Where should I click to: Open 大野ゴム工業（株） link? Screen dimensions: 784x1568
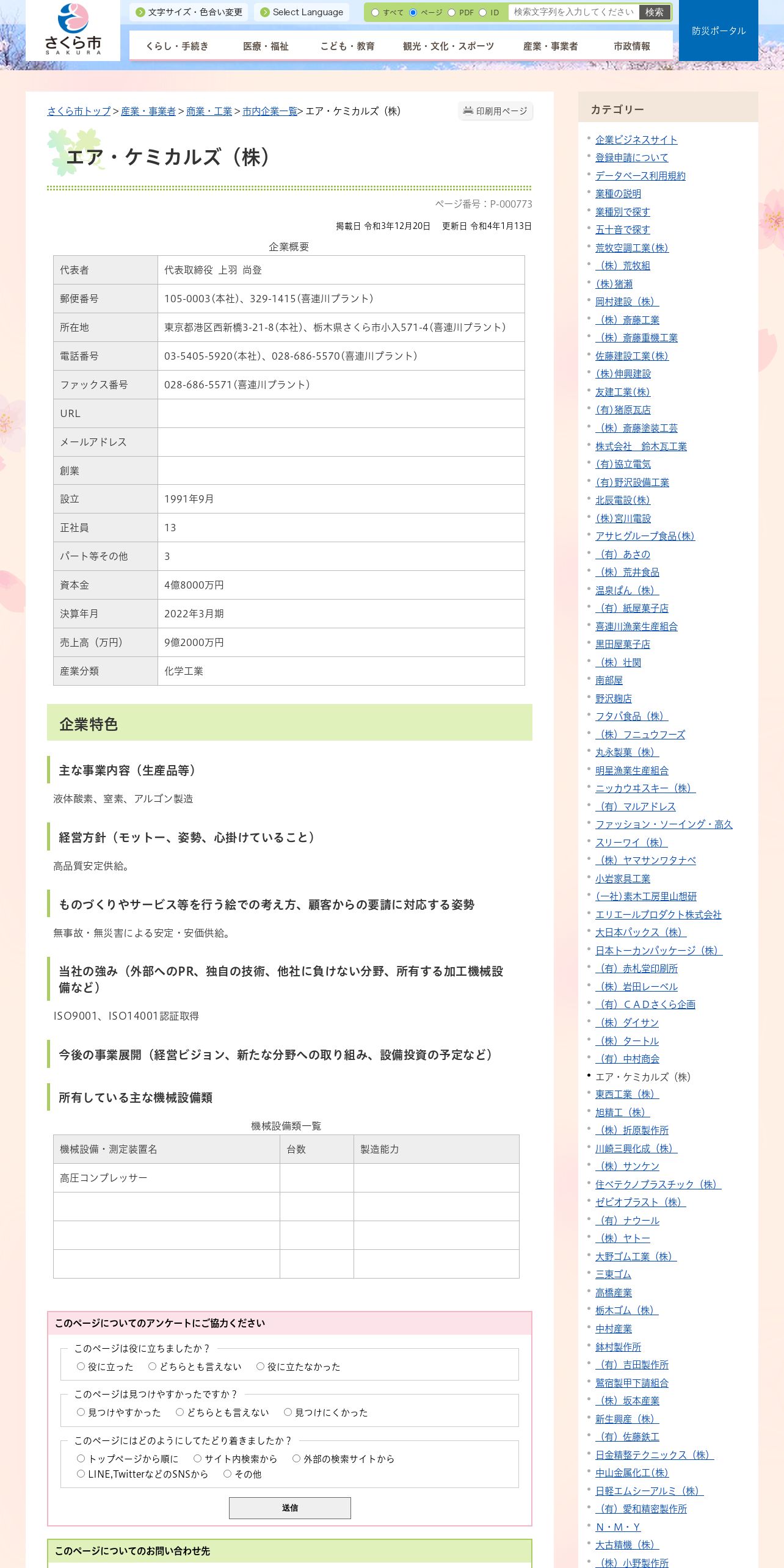pyautogui.click(x=636, y=1257)
